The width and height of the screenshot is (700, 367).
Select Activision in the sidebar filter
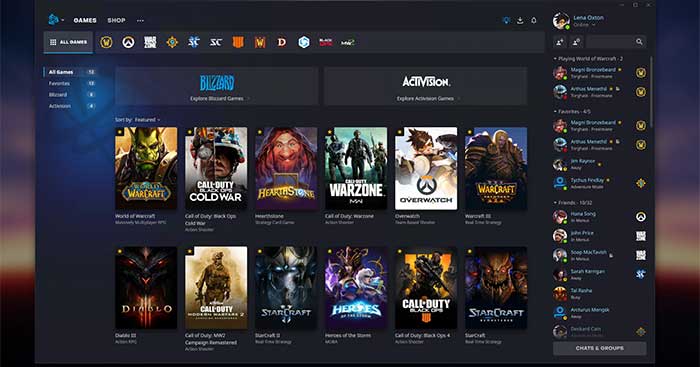click(x=71, y=106)
